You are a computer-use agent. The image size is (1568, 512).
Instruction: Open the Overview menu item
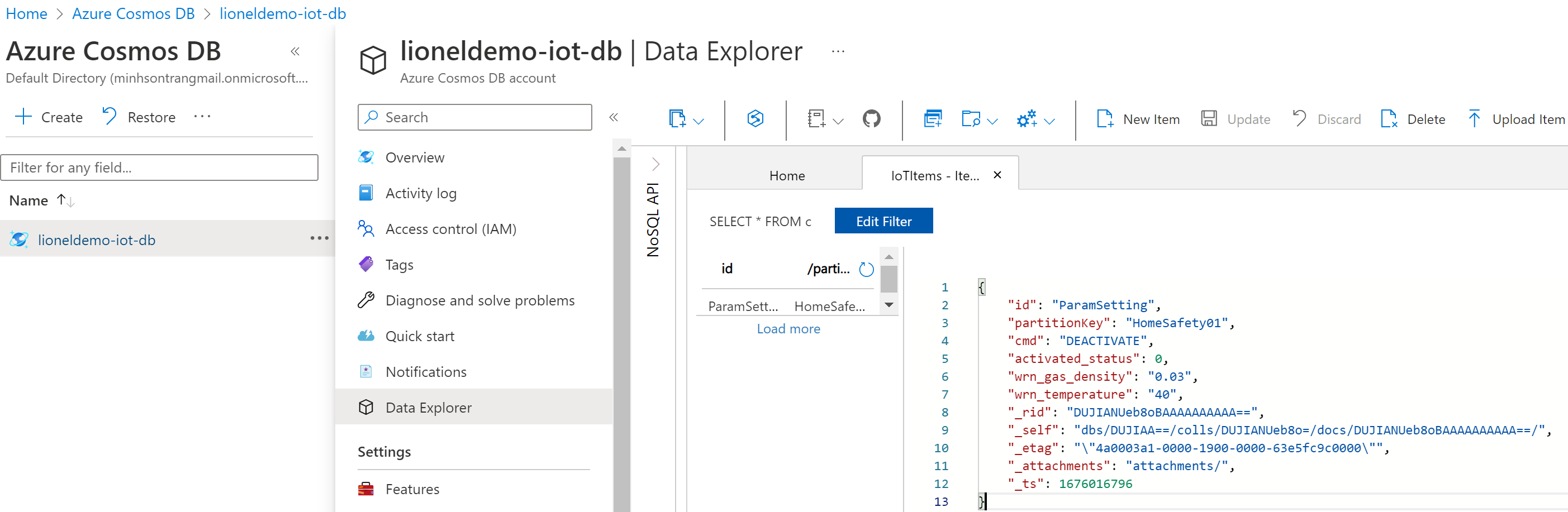(x=415, y=157)
